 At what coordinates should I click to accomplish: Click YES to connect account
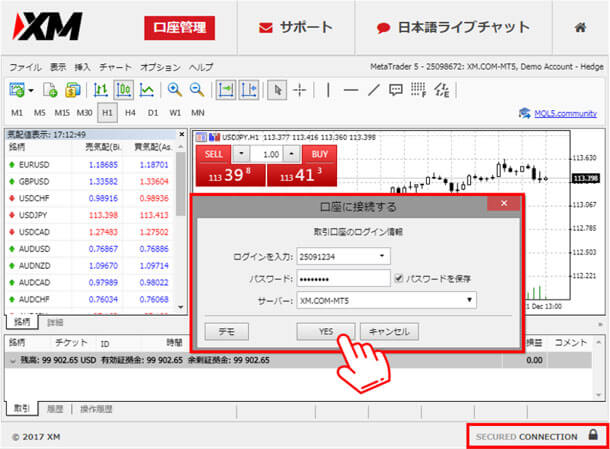(x=326, y=331)
